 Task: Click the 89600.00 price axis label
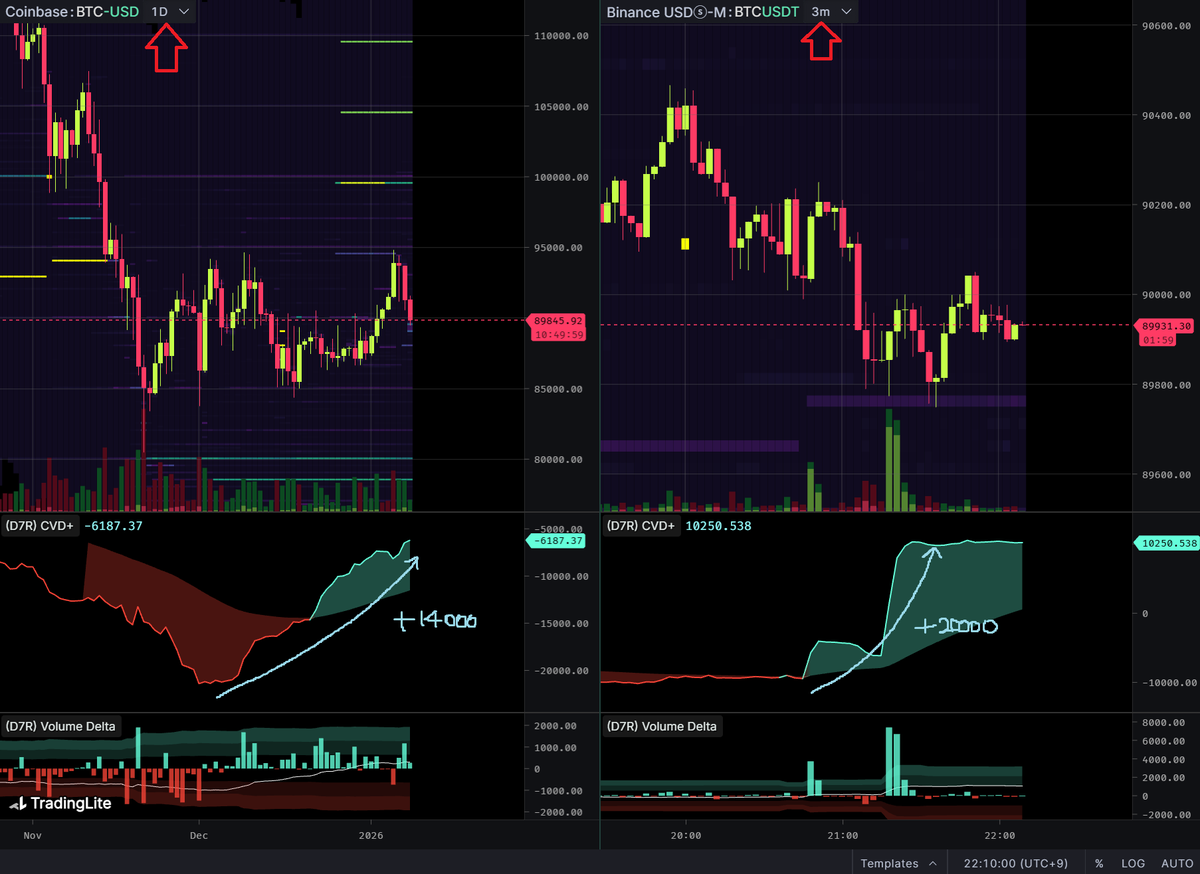point(1166,475)
